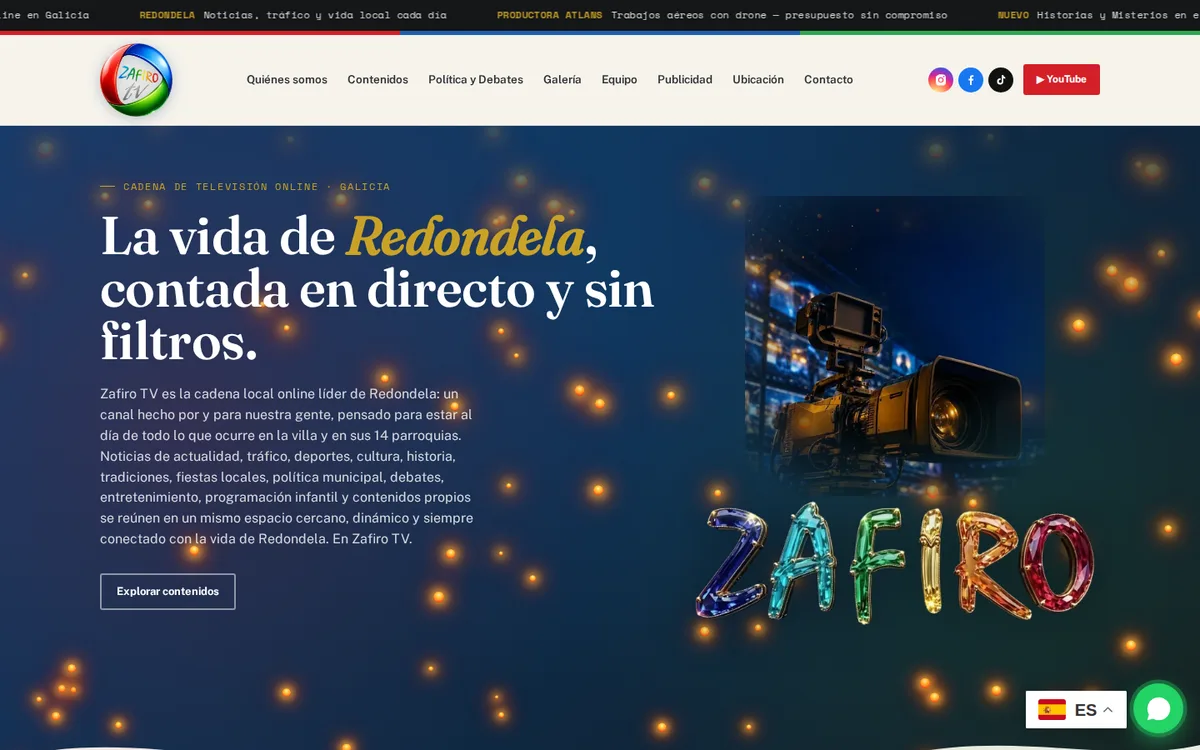
Task: Click the Zafiro TV logo
Action: (136, 80)
